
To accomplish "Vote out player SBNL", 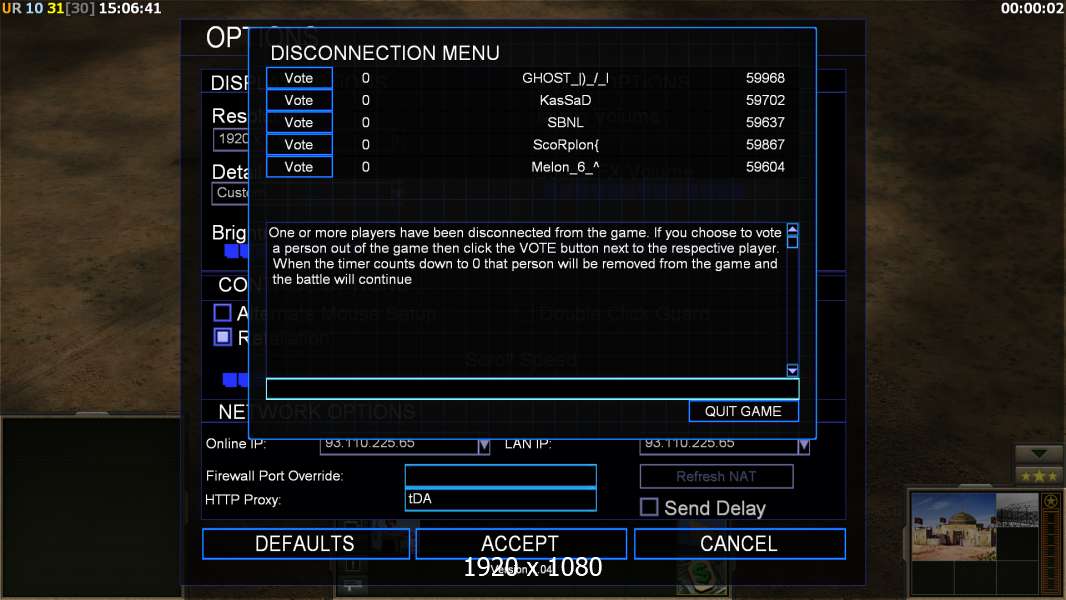I will (x=299, y=122).
